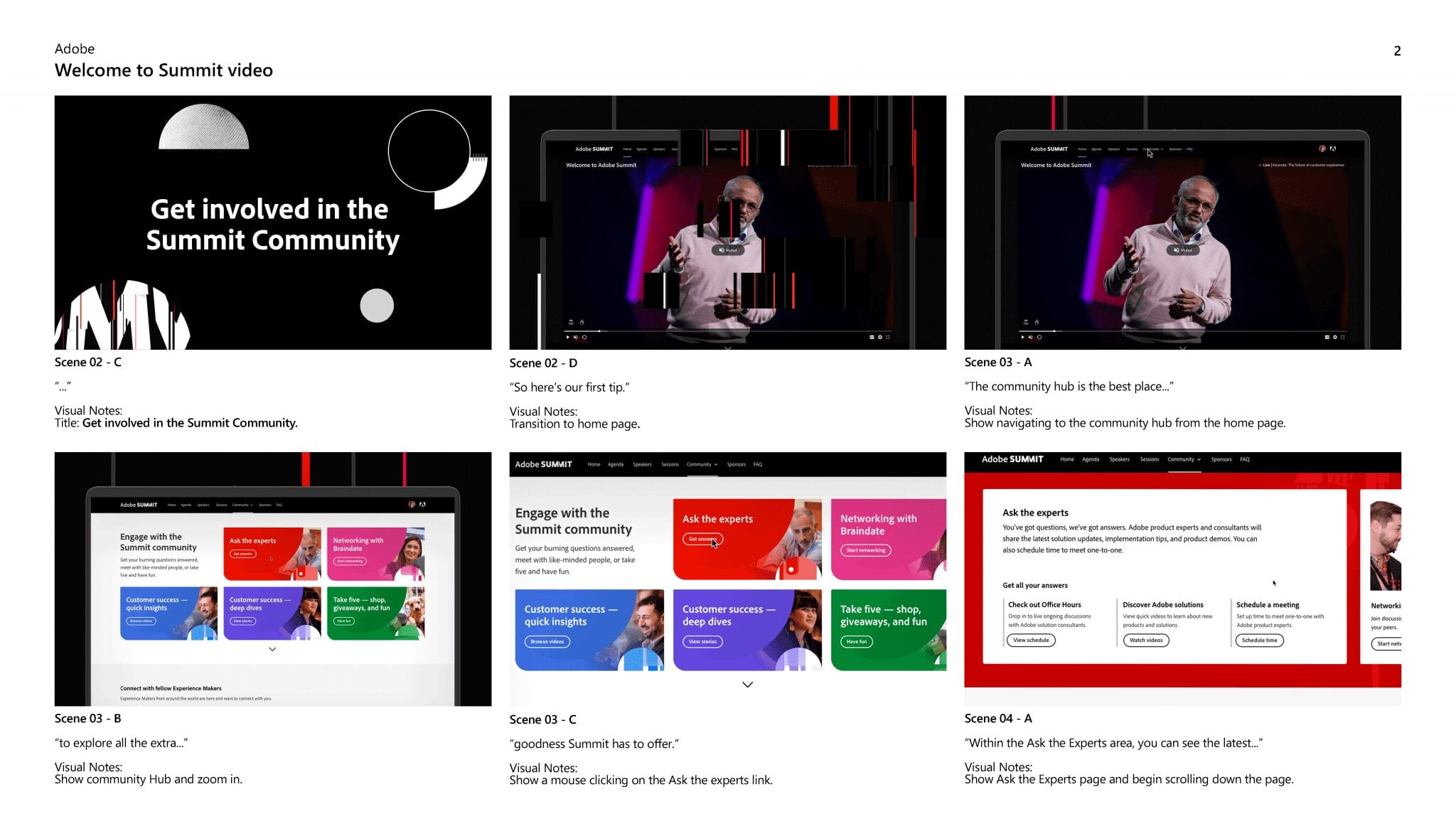Click the replay icon in Scene 03-A player
Screen dimensions: 1456x819
[x=1039, y=337]
